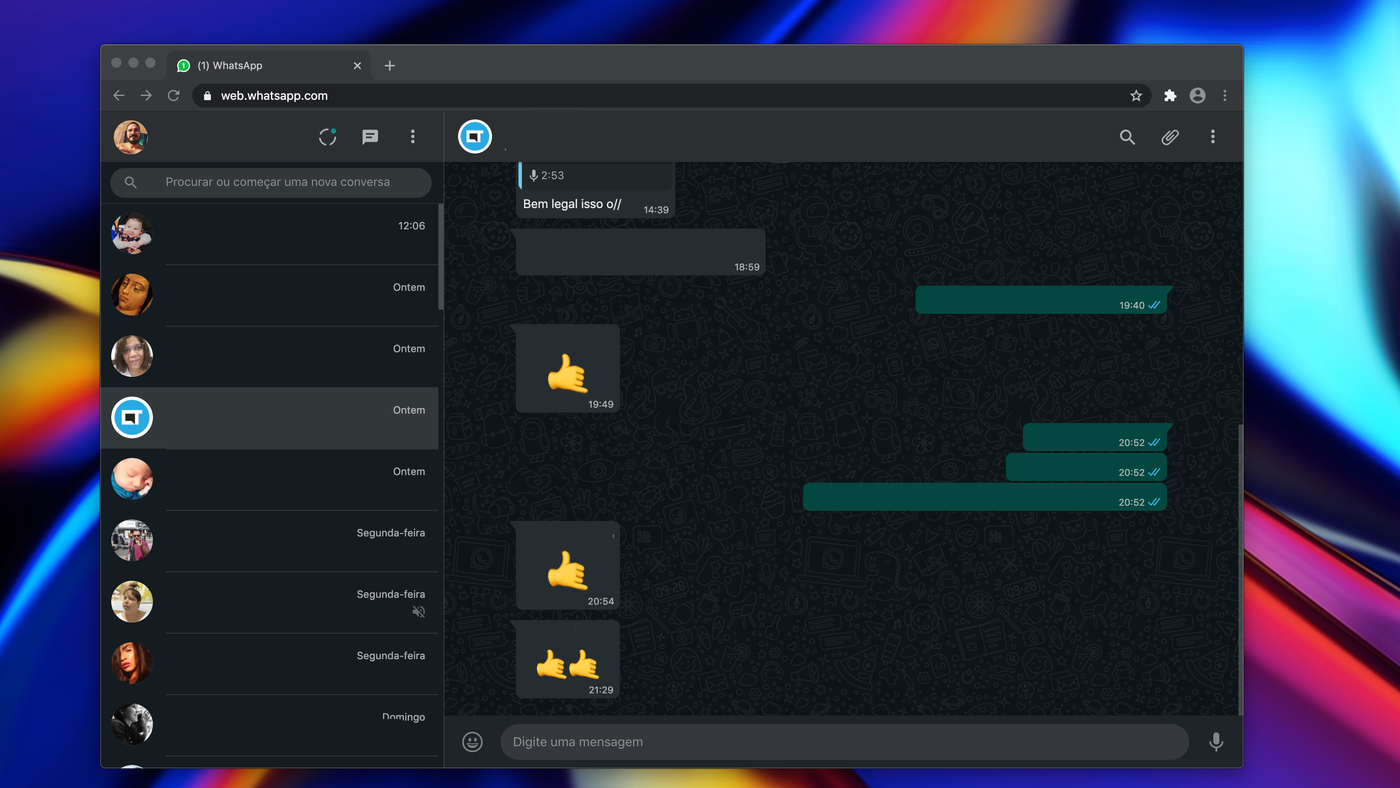1400x788 pixels.
Task: Open the sidebar three-dot menu
Action: point(413,137)
